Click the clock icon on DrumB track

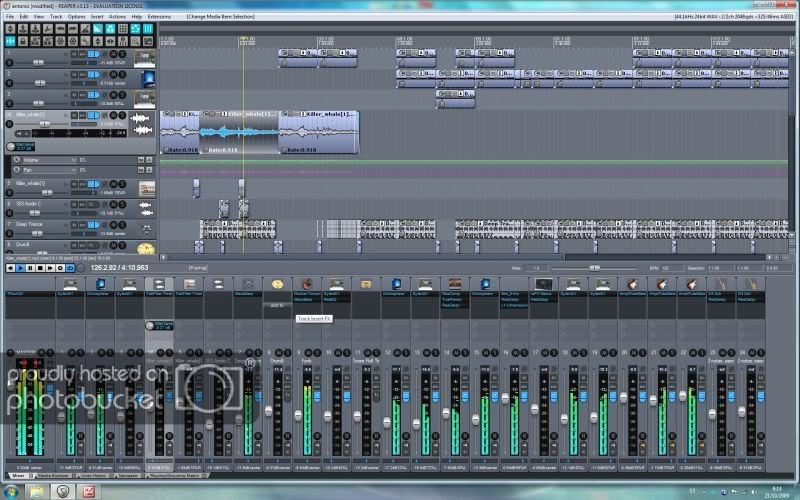146,248
